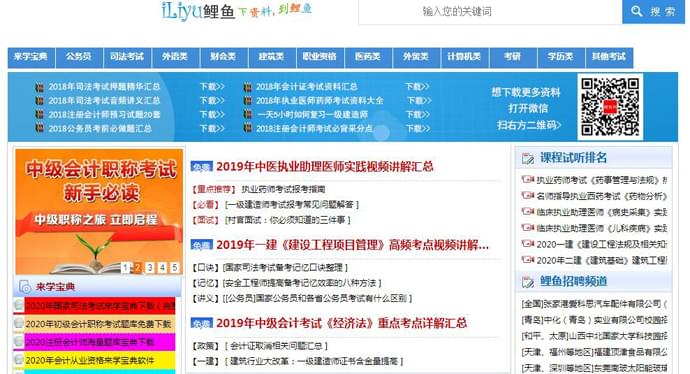Open the 外语类 navigation tab
Image resolution: width=690 pixels, height=374 pixels.
[x=175, y=57]
